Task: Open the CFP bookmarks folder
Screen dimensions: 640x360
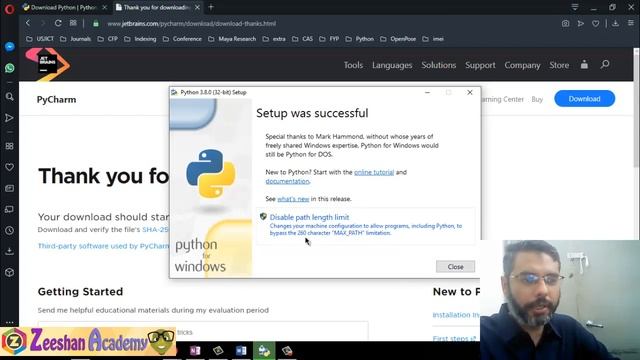Action: 108,39
